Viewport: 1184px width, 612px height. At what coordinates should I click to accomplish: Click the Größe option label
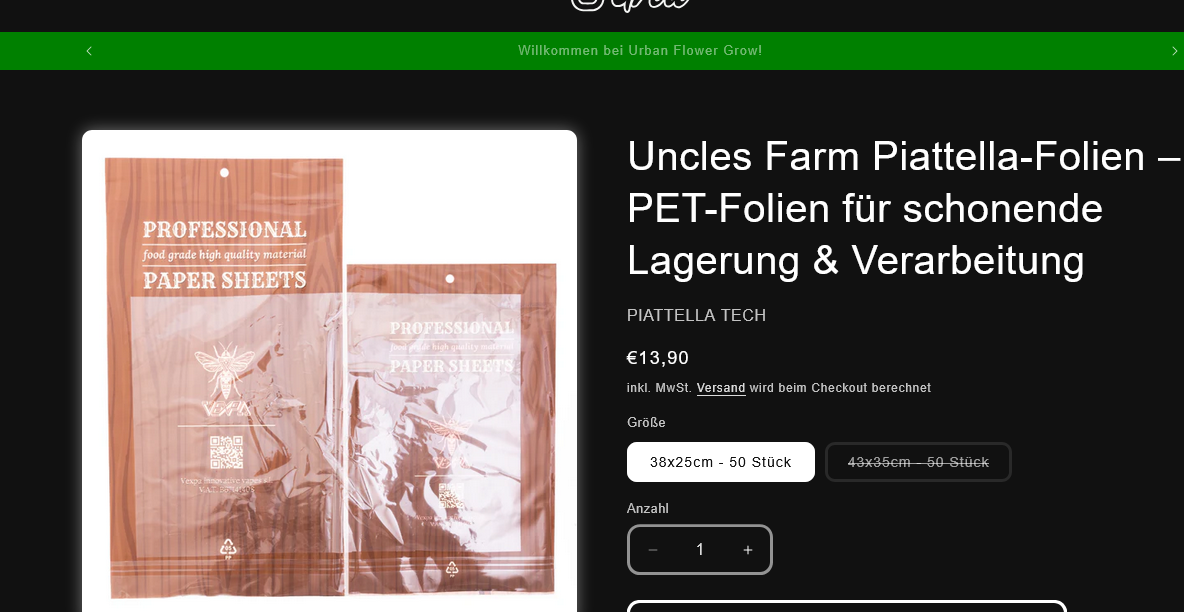[646, 422]
